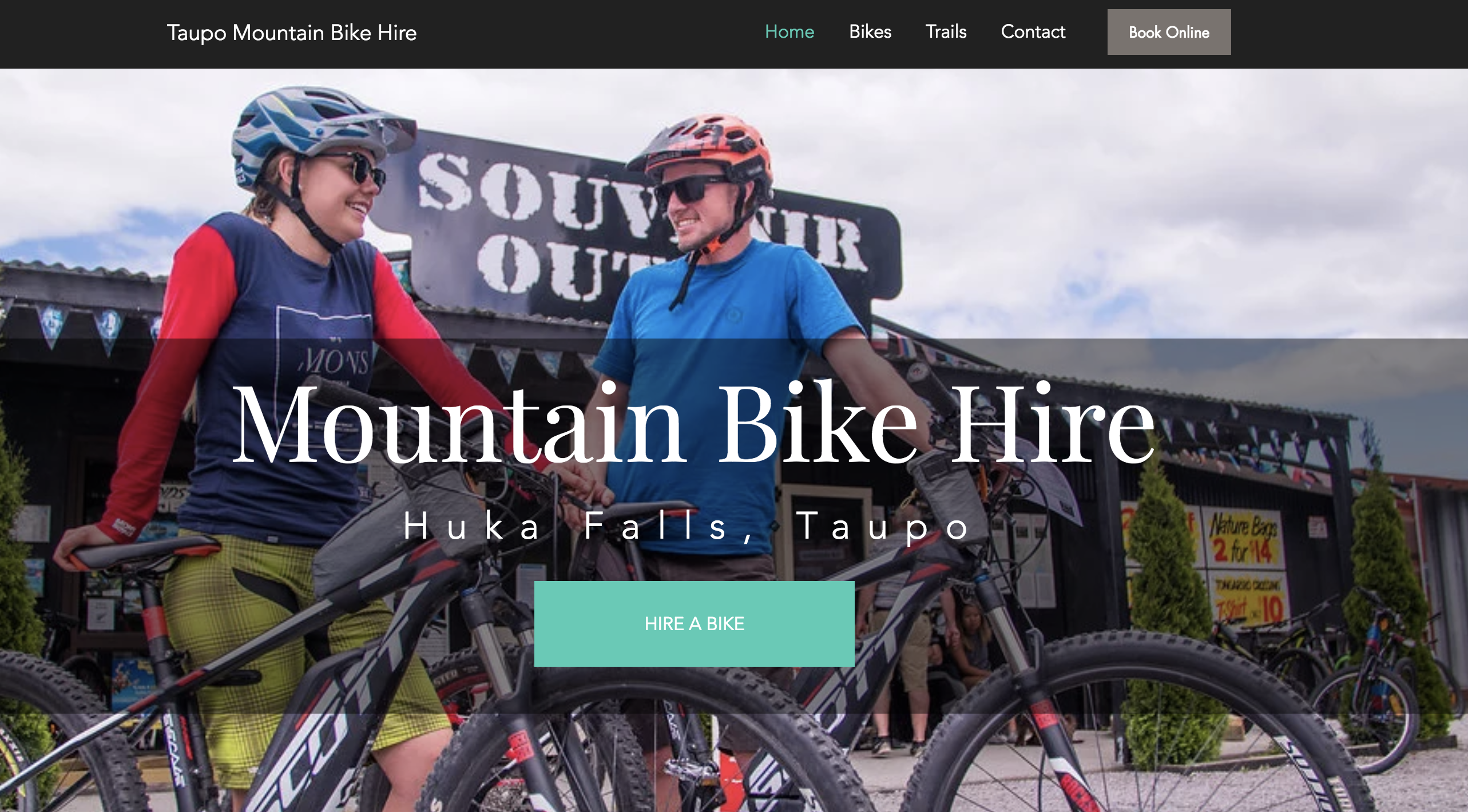
Task: Click the Taupo Mountain Bike Hire site title
Action: coord(291,33)
